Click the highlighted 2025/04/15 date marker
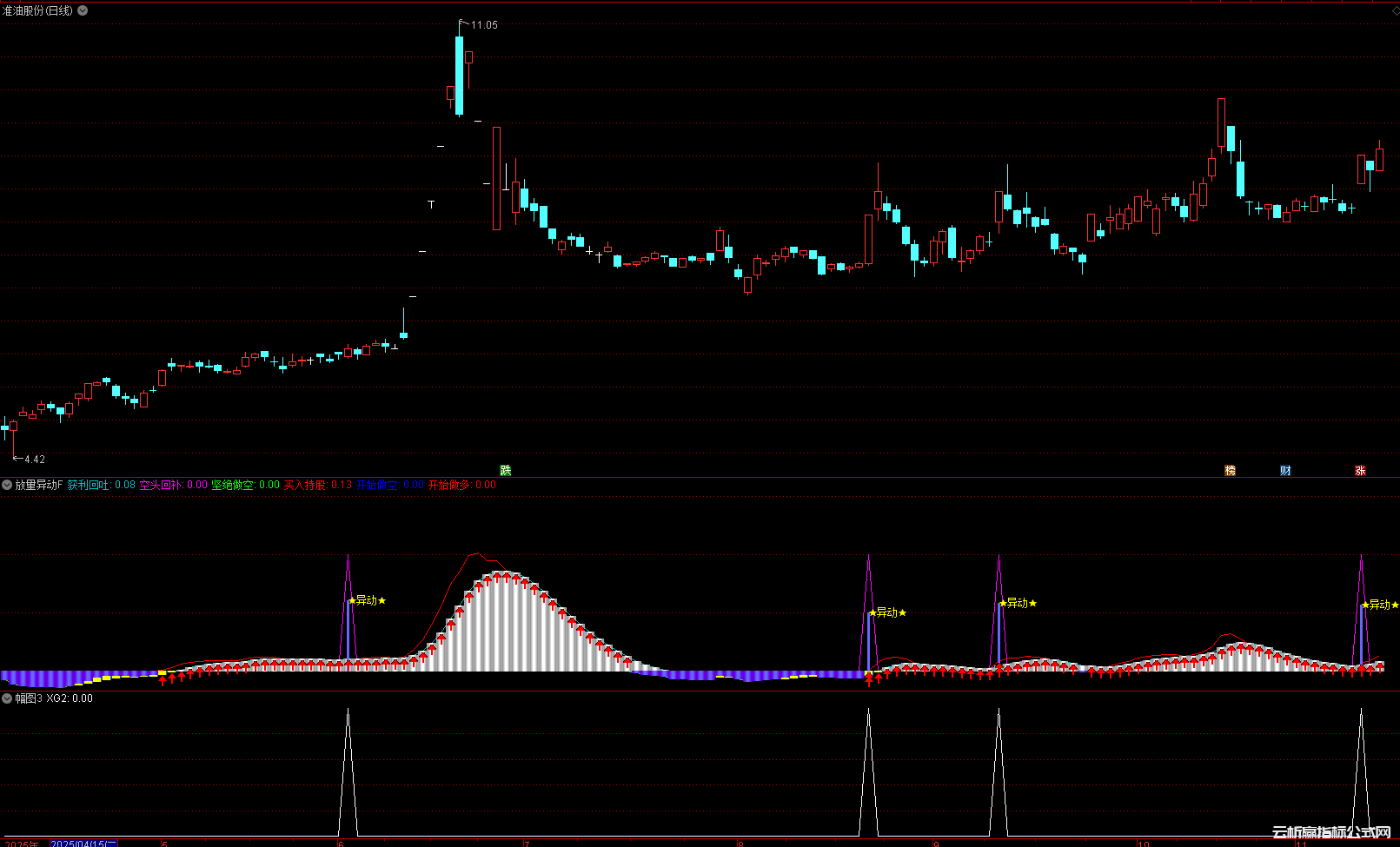This screenshot has width=1400, height=847. 83,843
